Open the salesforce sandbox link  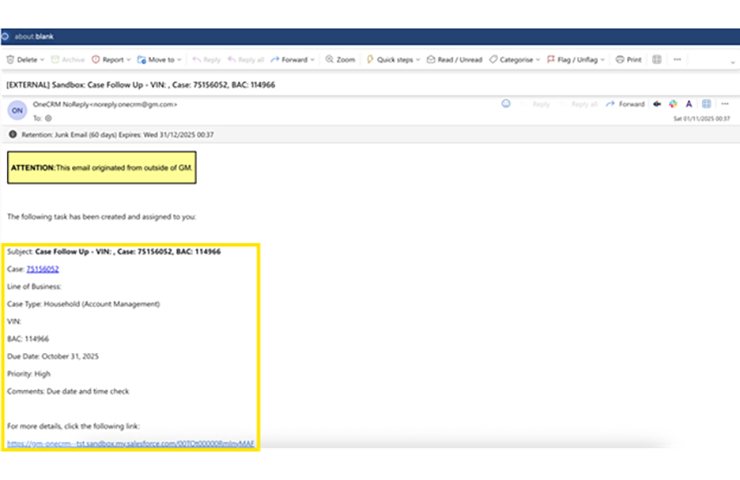click(130, 443)
